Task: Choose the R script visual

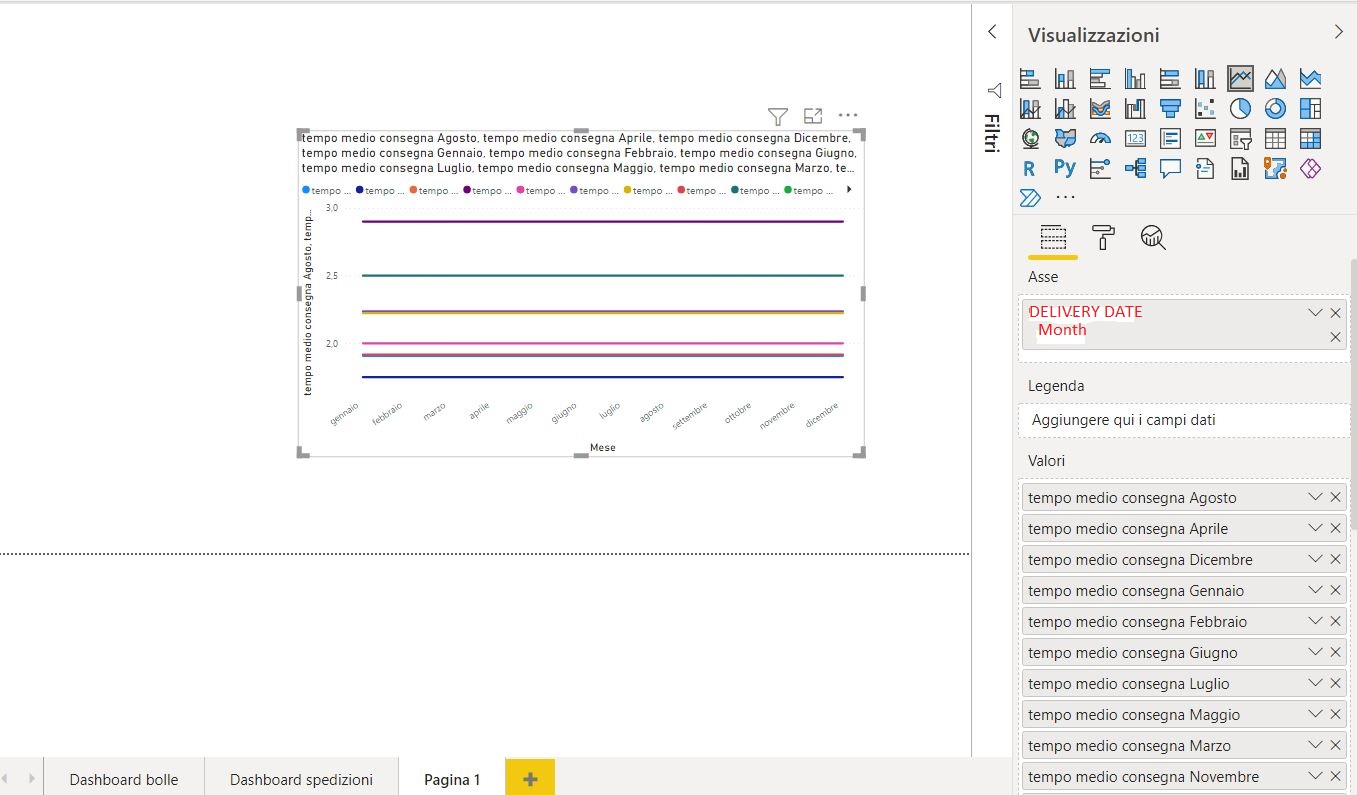Action: (x=1030, y=168)
